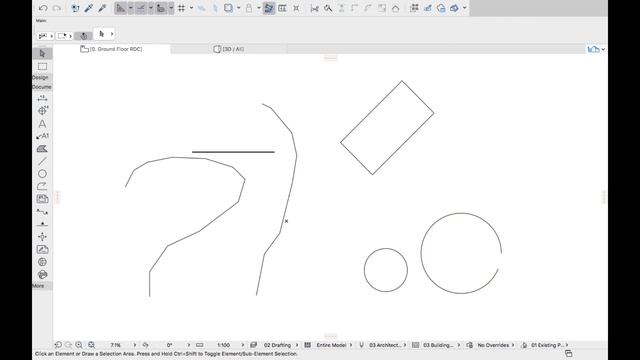
Task: Click the split-view window icon in toolbar
Action: point(282,8)
